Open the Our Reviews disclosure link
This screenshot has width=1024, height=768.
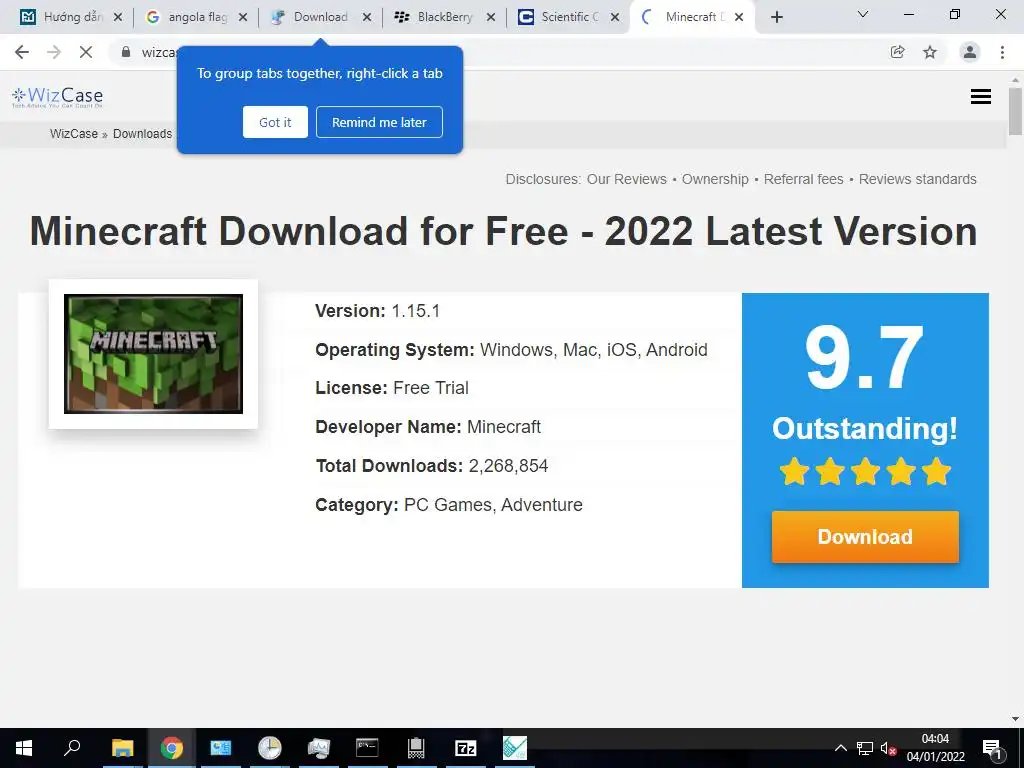[x=627, y=179]
